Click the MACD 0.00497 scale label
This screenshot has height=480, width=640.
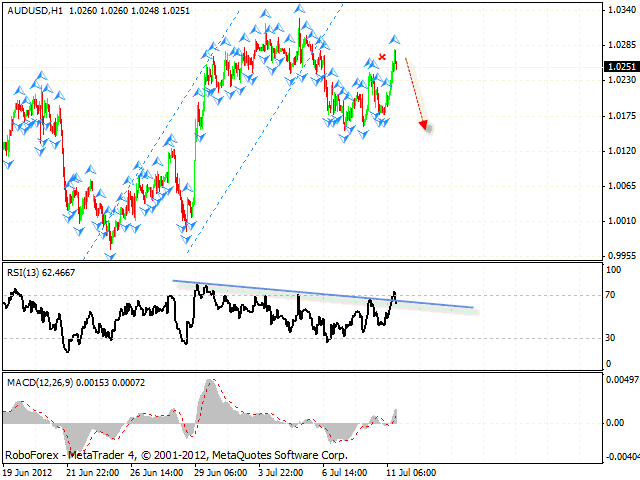622,381
